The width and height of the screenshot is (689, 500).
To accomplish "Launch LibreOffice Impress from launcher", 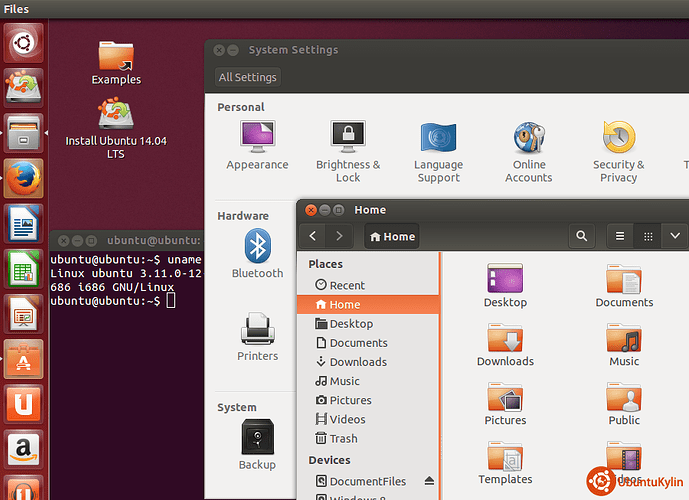I will 23,314.
